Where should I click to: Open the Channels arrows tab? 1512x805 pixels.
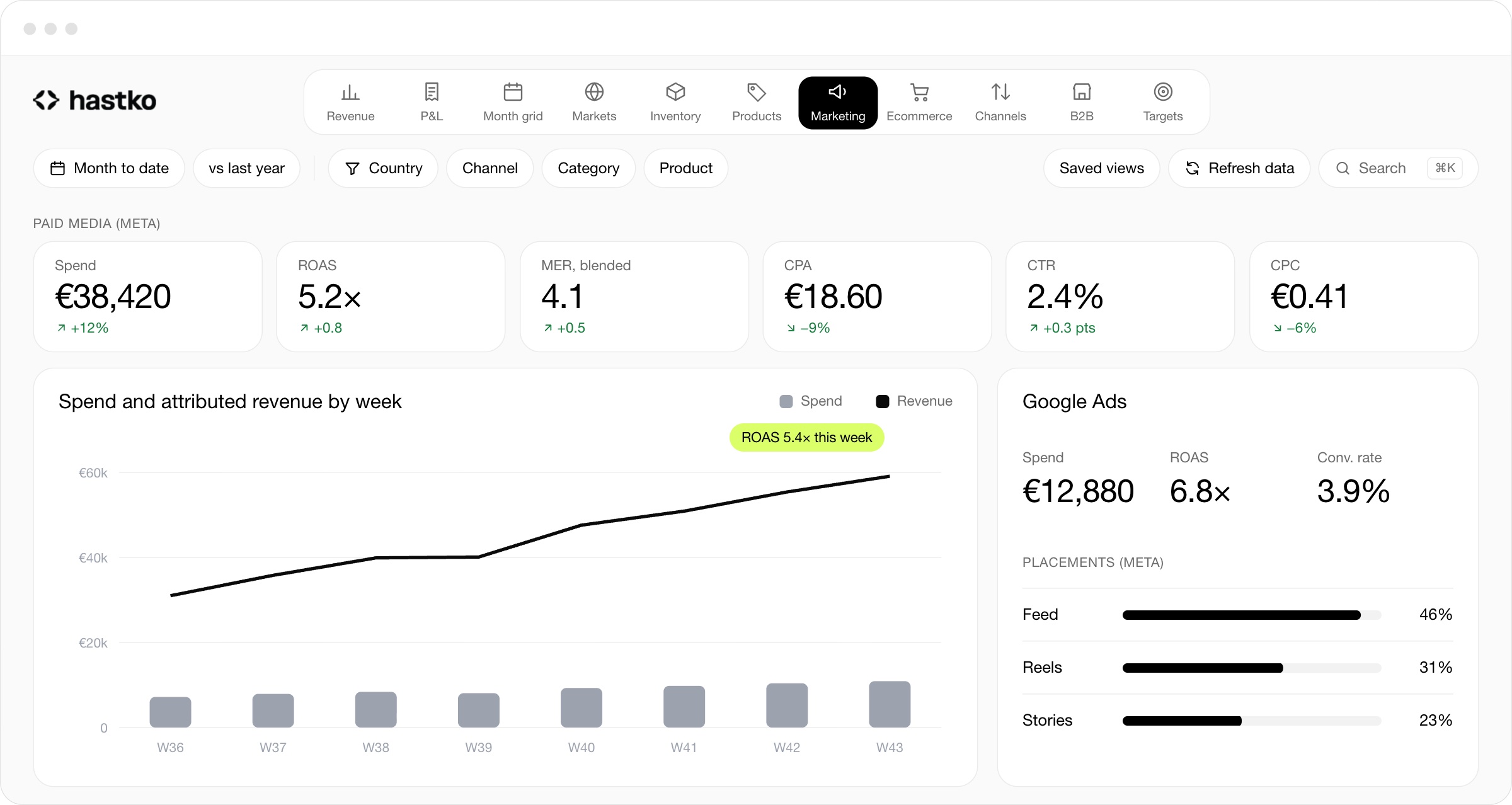pos(1000,103)
